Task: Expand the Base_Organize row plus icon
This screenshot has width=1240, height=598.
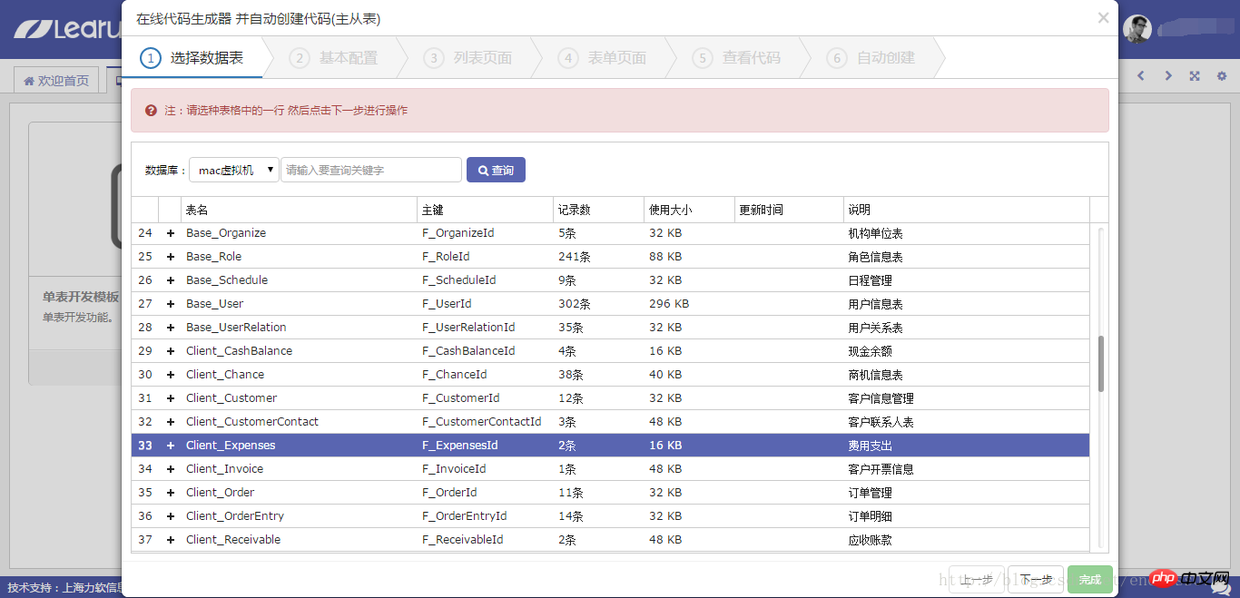Action: pyautogui.click(x=170, y=233)
